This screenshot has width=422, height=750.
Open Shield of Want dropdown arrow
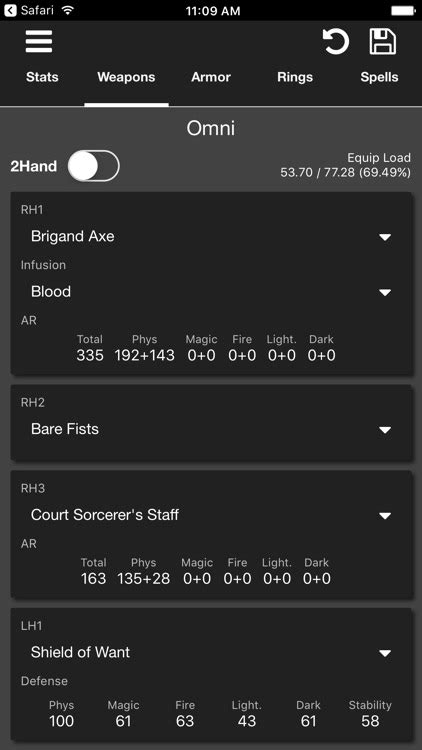click(x=385, y=653)
